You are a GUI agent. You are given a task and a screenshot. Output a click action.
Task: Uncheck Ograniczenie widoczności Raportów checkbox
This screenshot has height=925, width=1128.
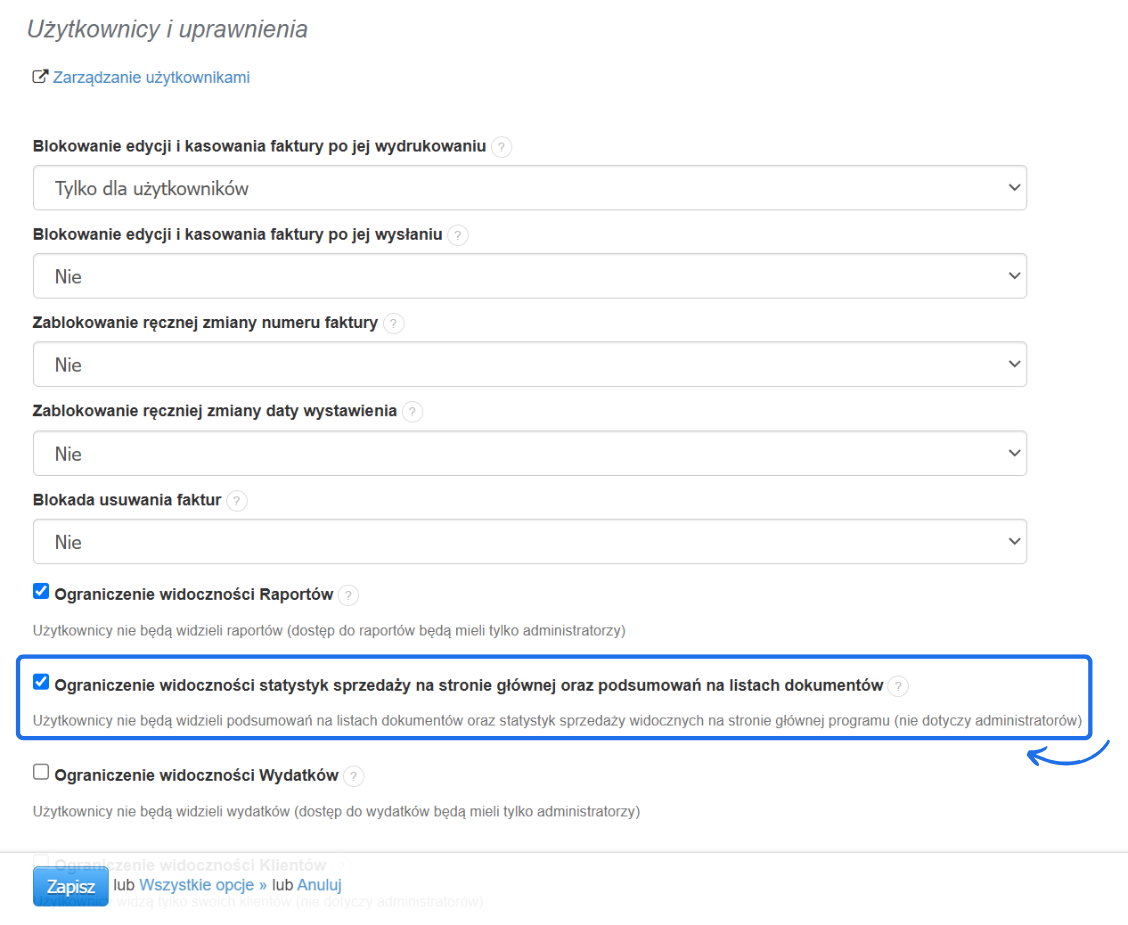click(x=41, y=592)
